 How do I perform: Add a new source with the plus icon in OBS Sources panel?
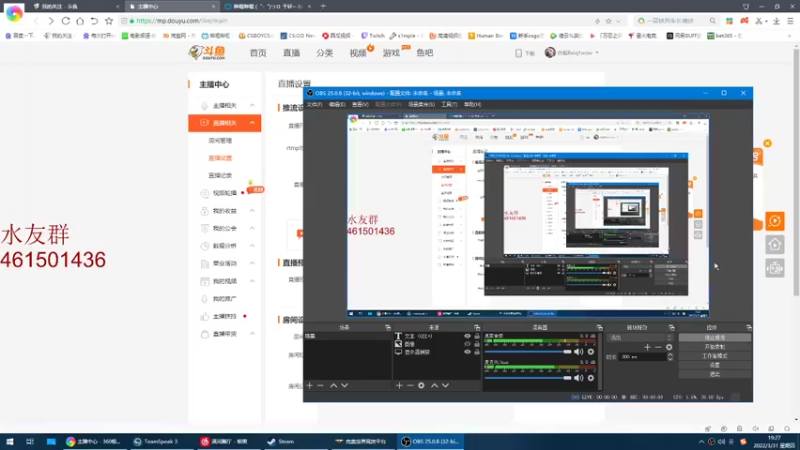click(x=399, y=386)
